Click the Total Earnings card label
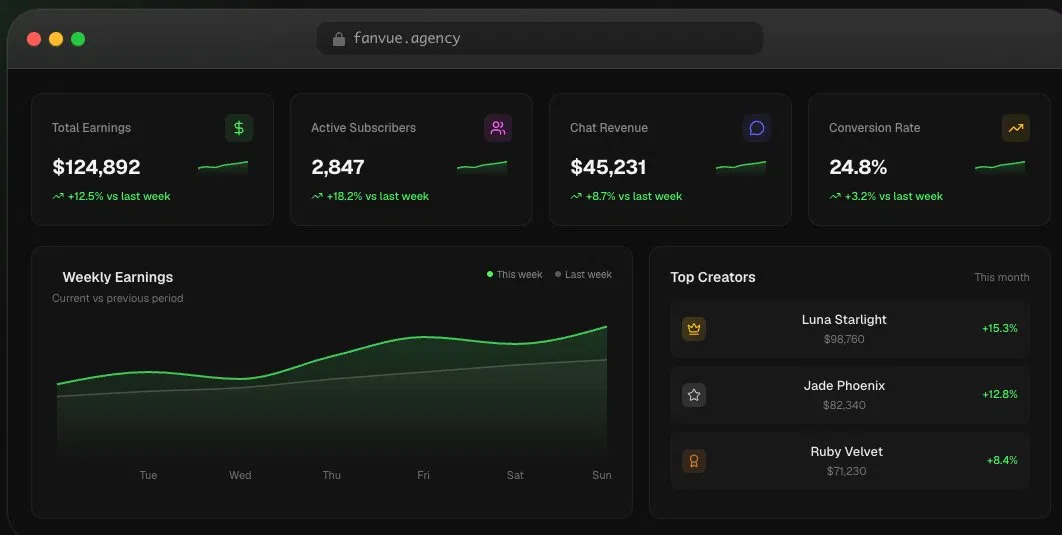Image resolution: width=1062 pixels, height=535 pixels. [x=91, y=127]
